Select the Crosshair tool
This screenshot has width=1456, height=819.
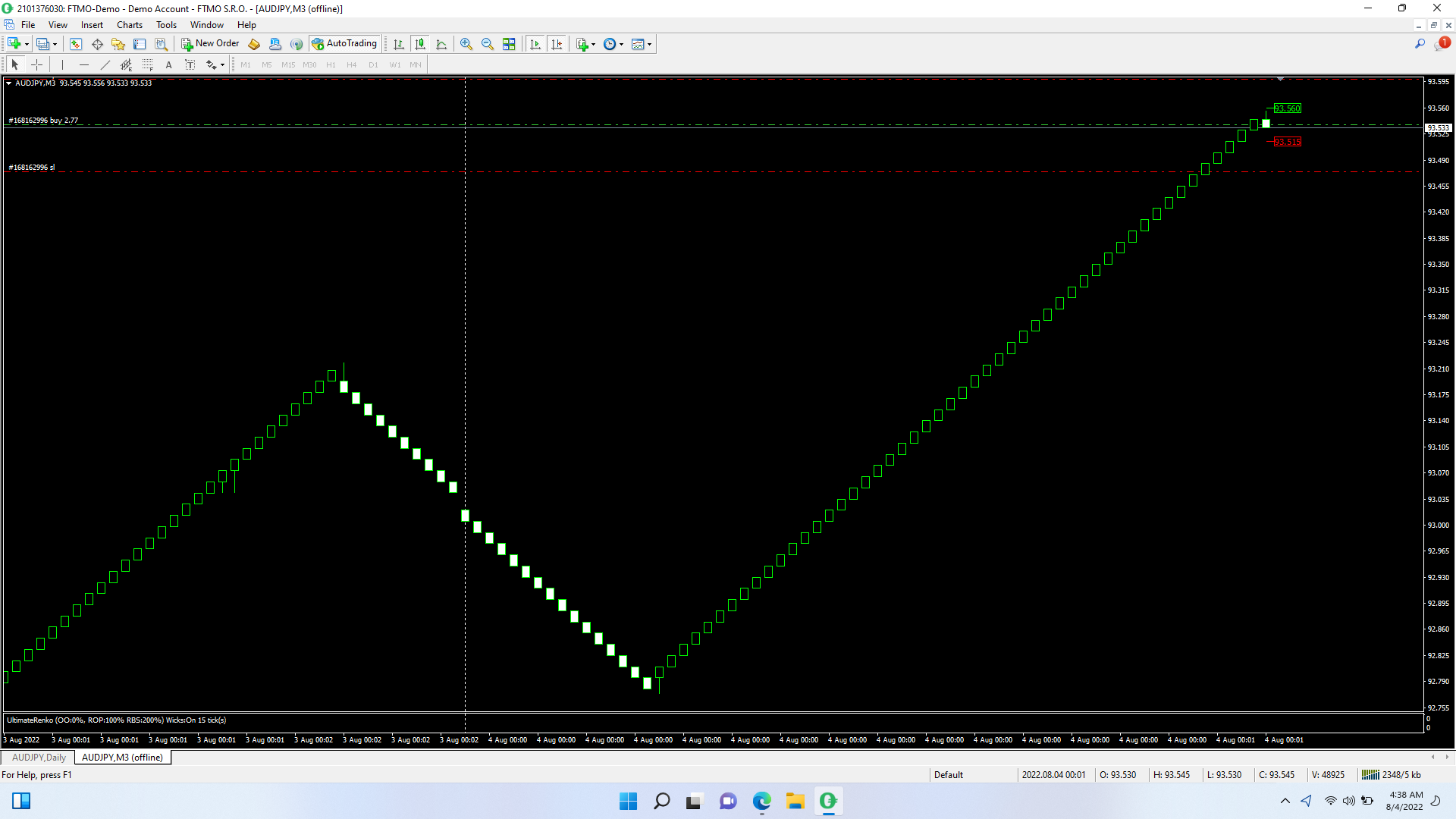[36, 64]
